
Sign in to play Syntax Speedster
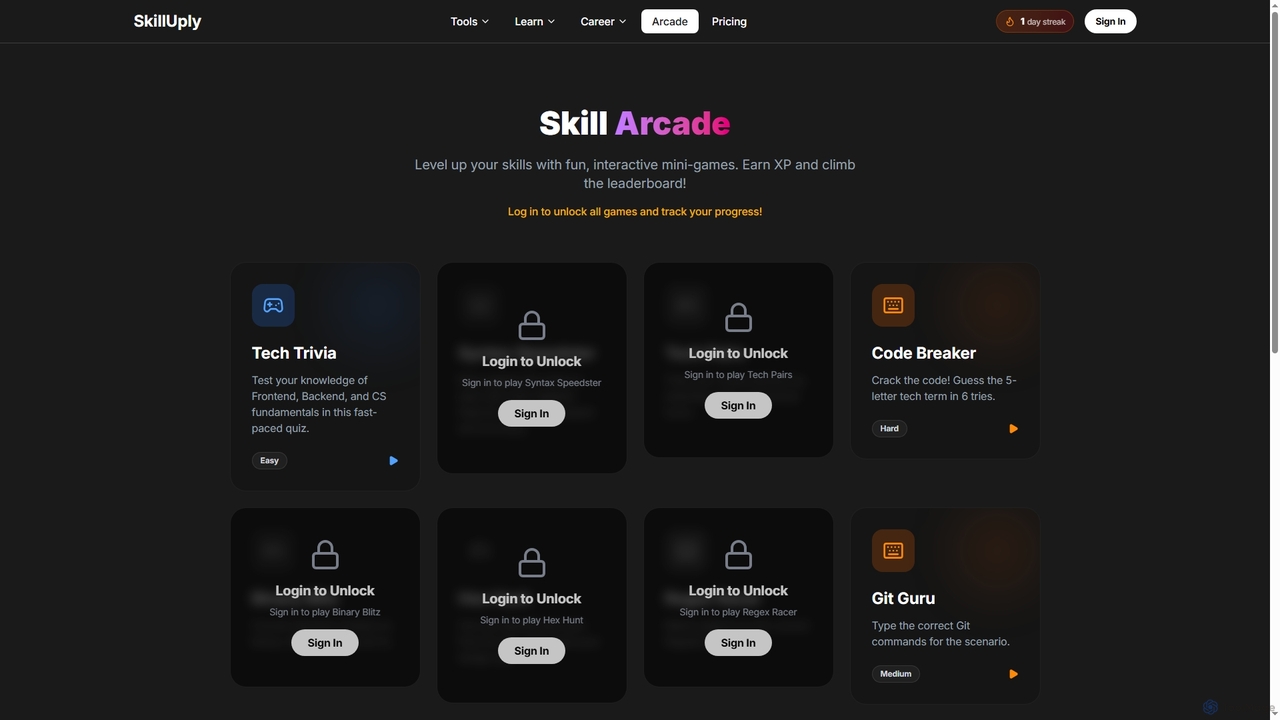tap(532, 413)
